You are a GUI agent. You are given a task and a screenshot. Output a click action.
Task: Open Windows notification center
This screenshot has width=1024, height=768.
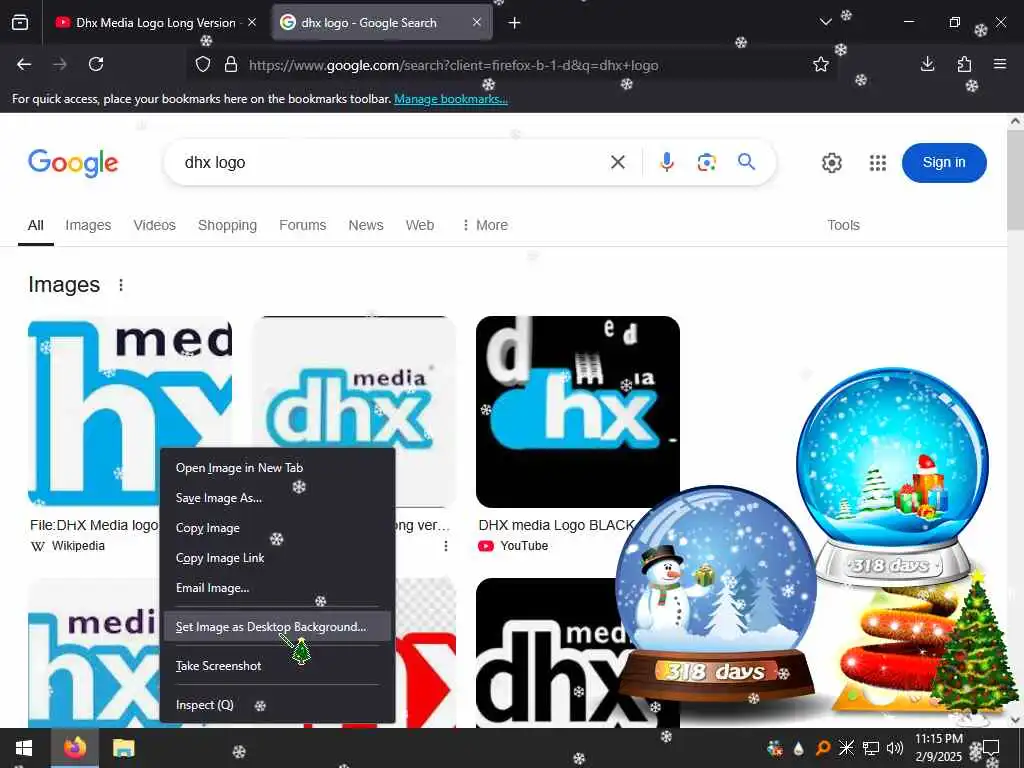click(991, 748)
